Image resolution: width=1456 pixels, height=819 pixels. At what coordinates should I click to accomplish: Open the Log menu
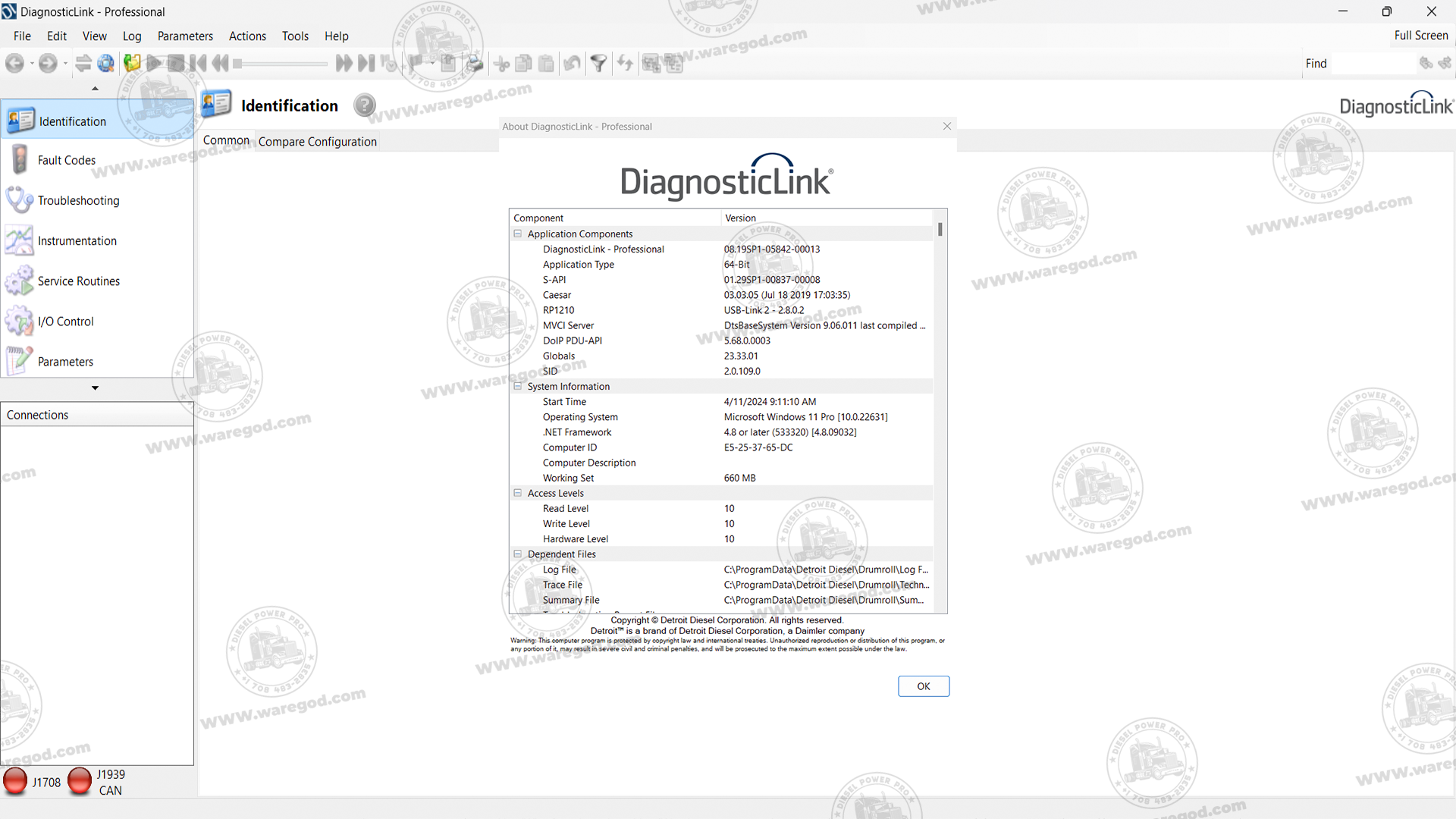[132, 36]
